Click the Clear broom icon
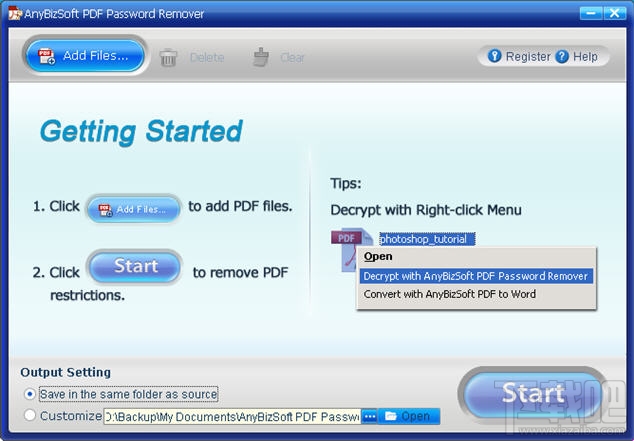The height and width of the screenshot is (441, 634). 261,57
